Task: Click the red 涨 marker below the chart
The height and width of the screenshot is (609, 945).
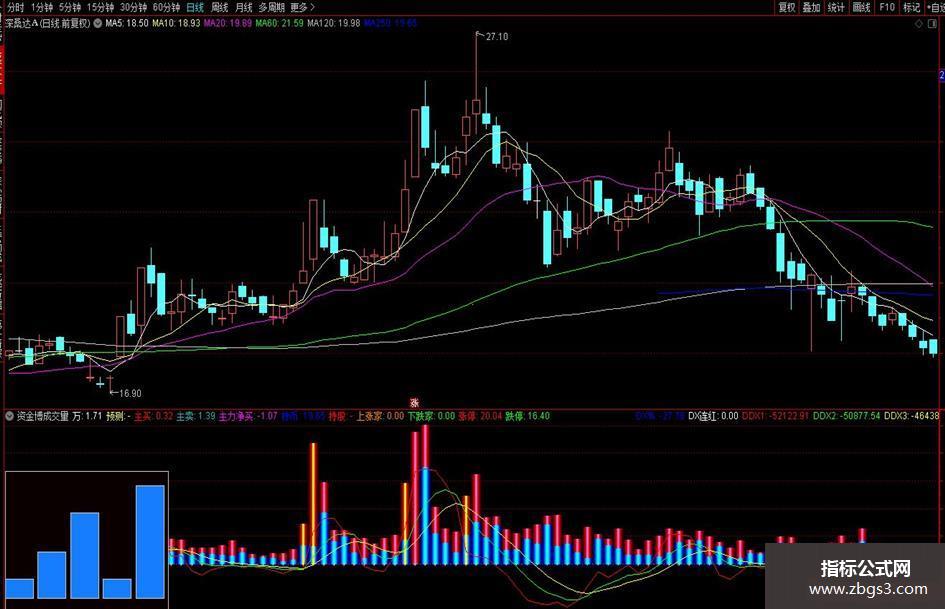Action: tap(415, 403)
